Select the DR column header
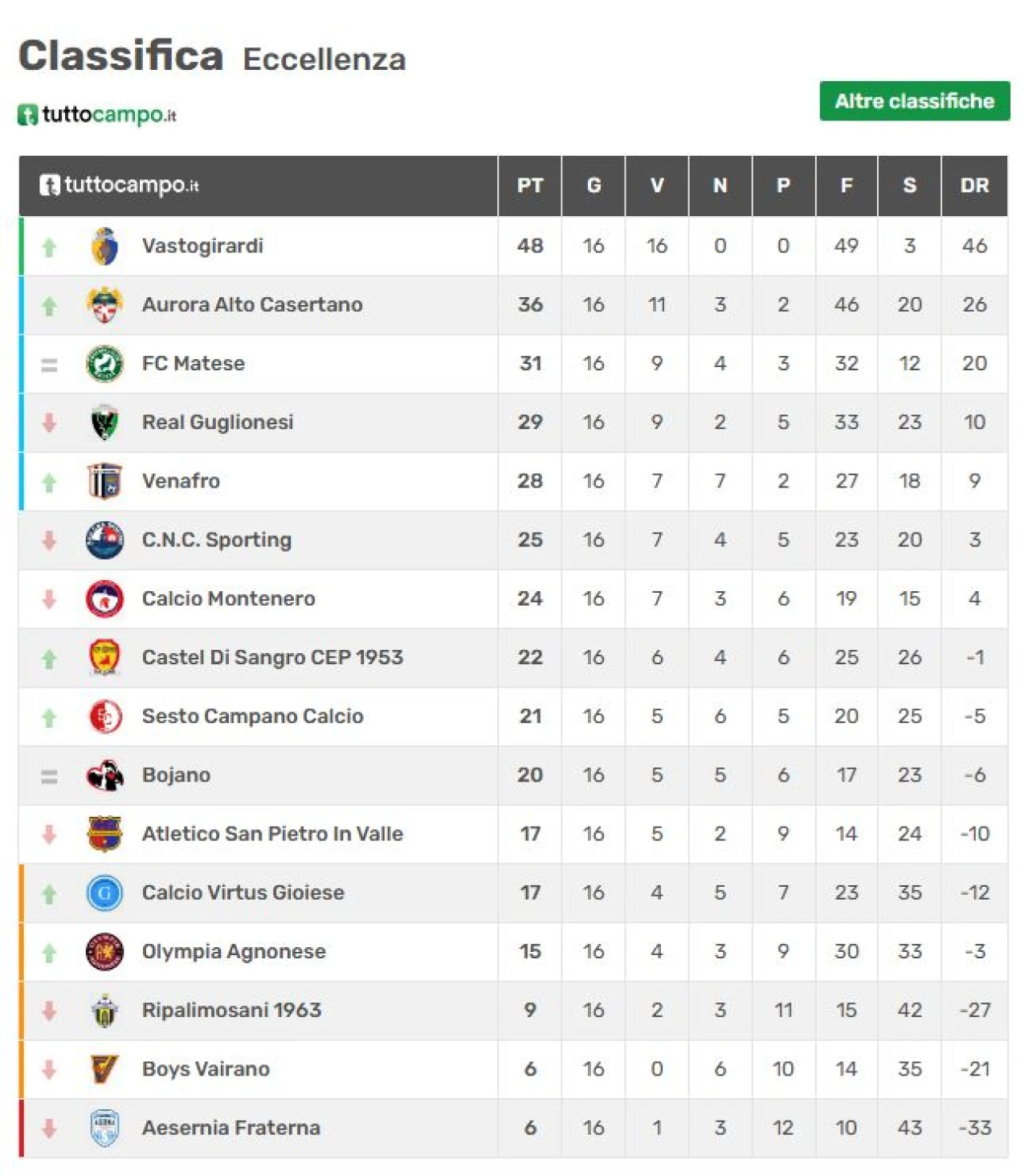Screen dimensions: 1028x1176 click(x=975, y=186)
